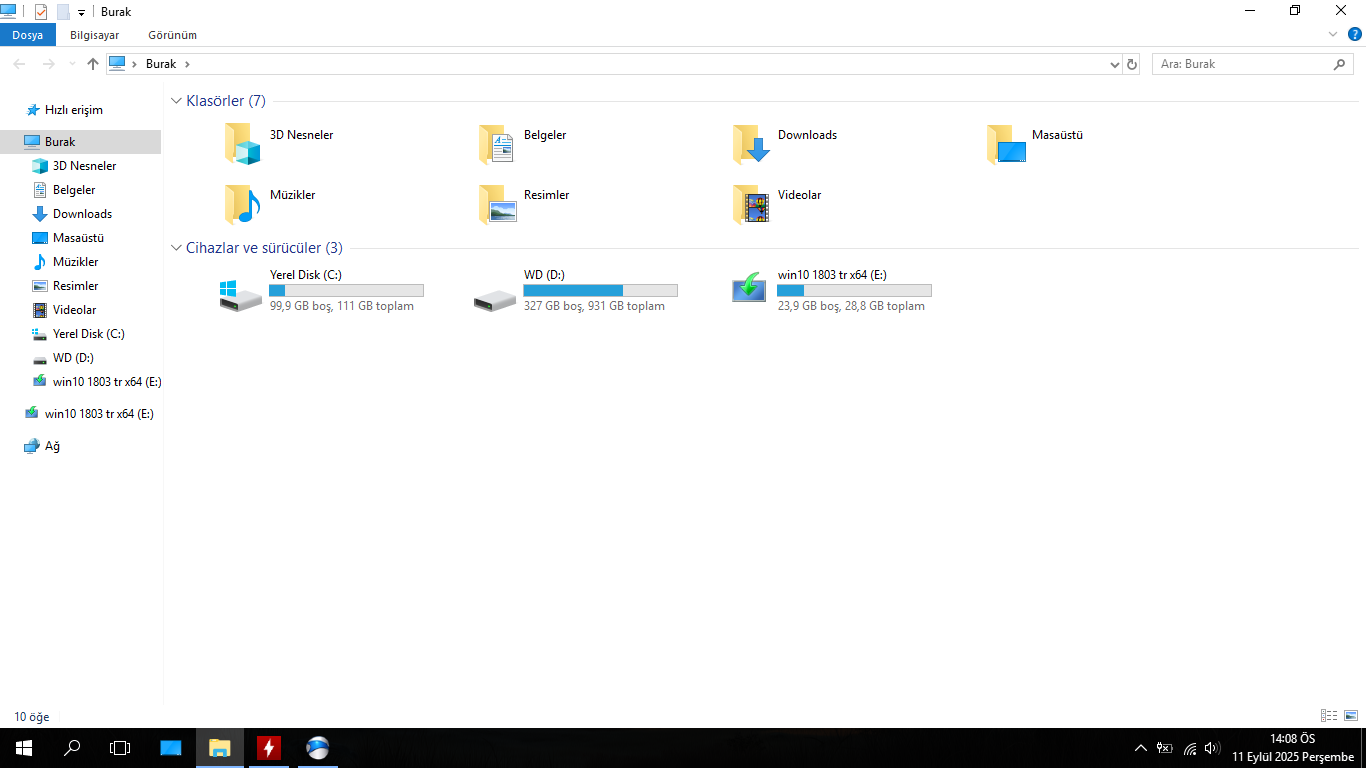Go up one level with up arrow
1366x768 pixels.
point(93,64)
